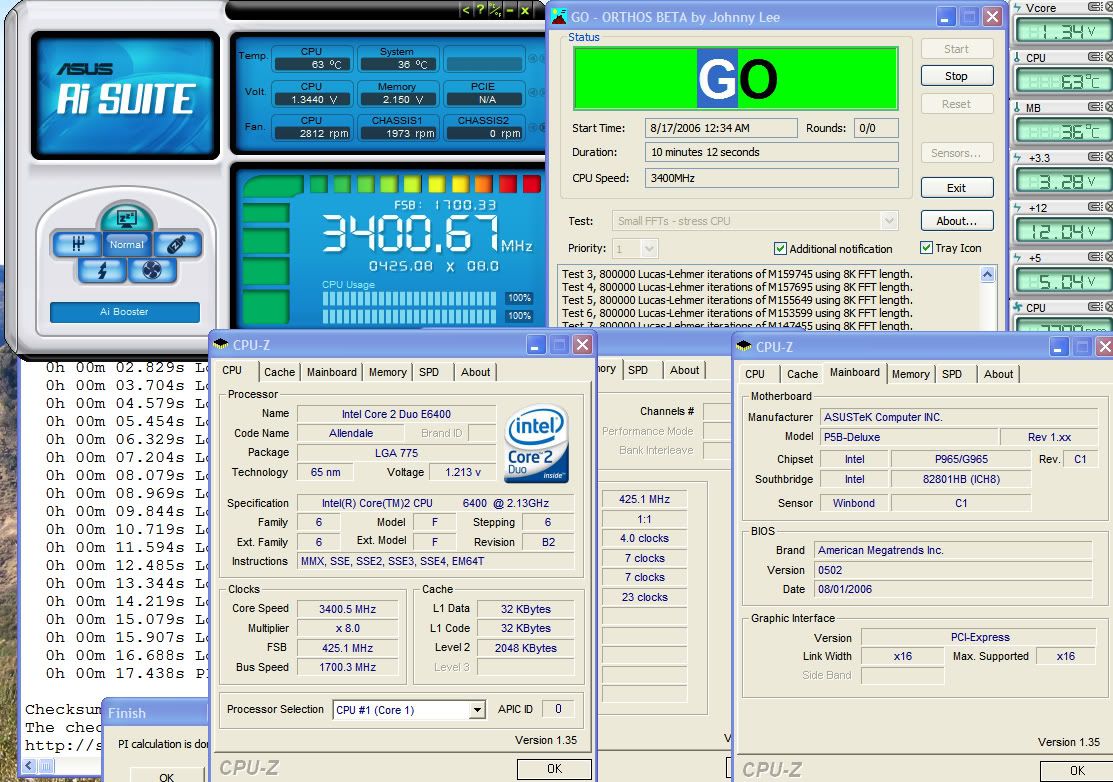The width and height of the screenshot is (1113, 782).
Task: Click the title bar icon of the right CPU-Z window
Action: [x=744, y=346]
